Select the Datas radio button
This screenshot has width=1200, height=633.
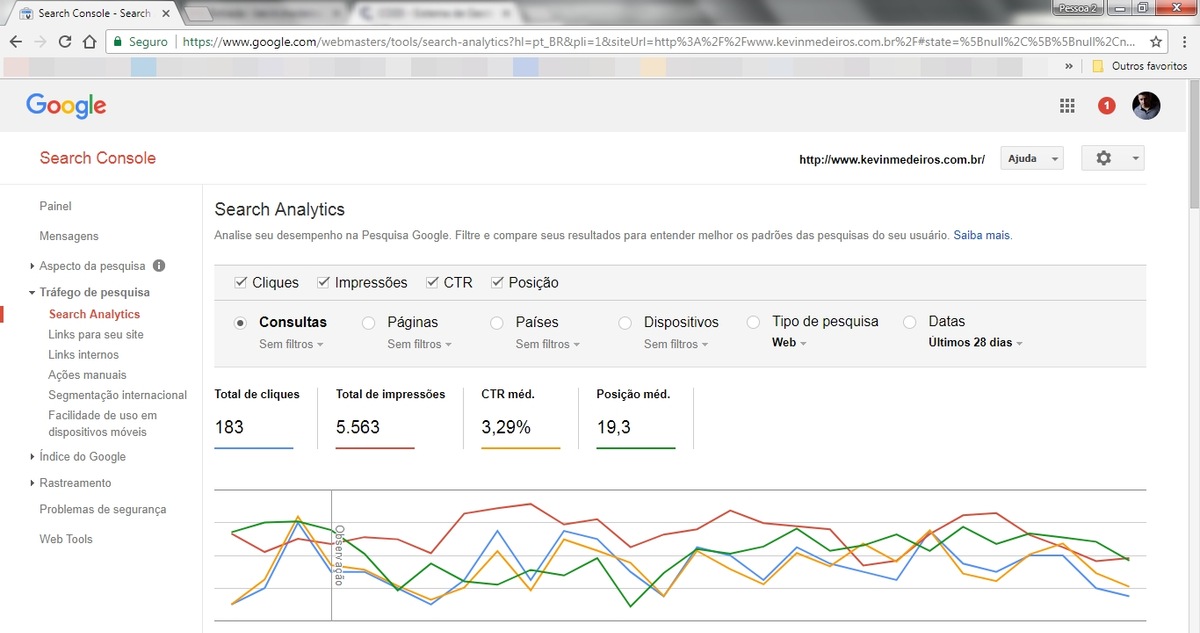[909, 322]
